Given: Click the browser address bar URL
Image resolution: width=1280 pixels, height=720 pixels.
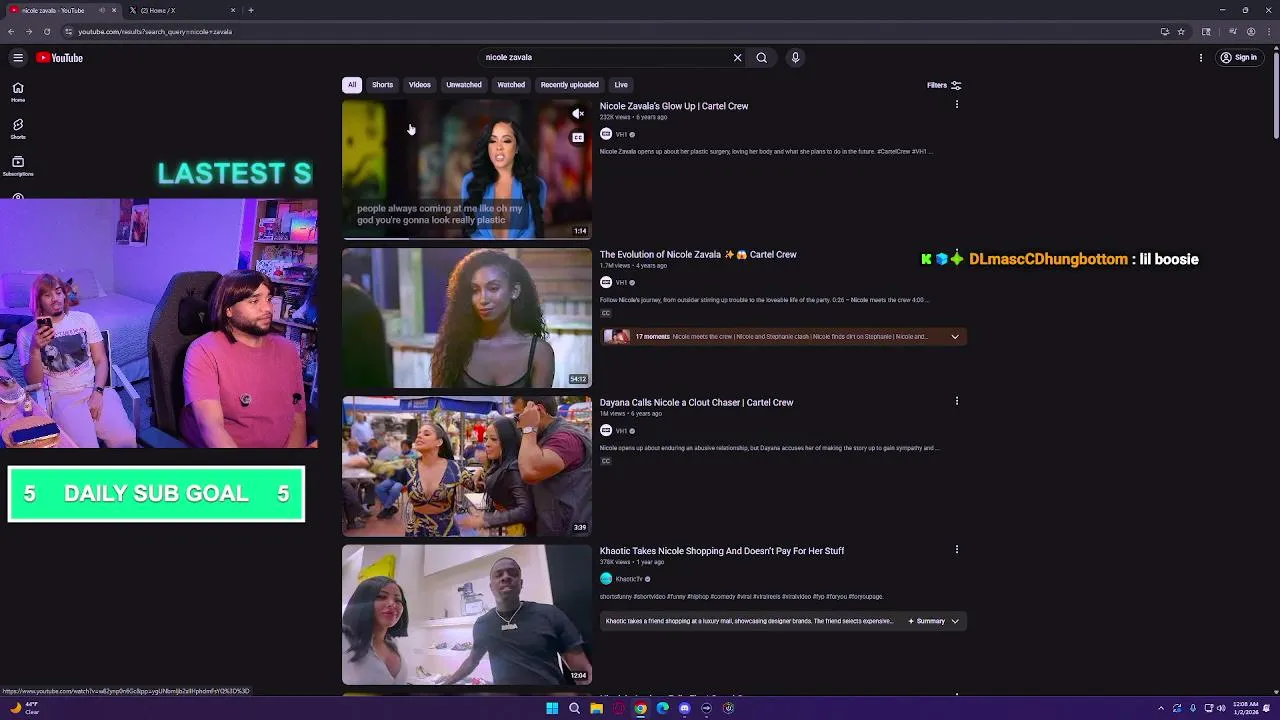Looking at the screenshot, I should pos(155,31).
